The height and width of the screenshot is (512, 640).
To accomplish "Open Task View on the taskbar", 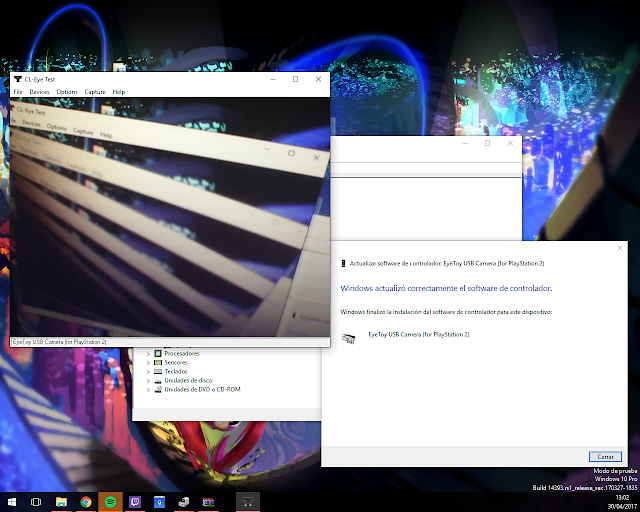I will (x=36, y=502).
